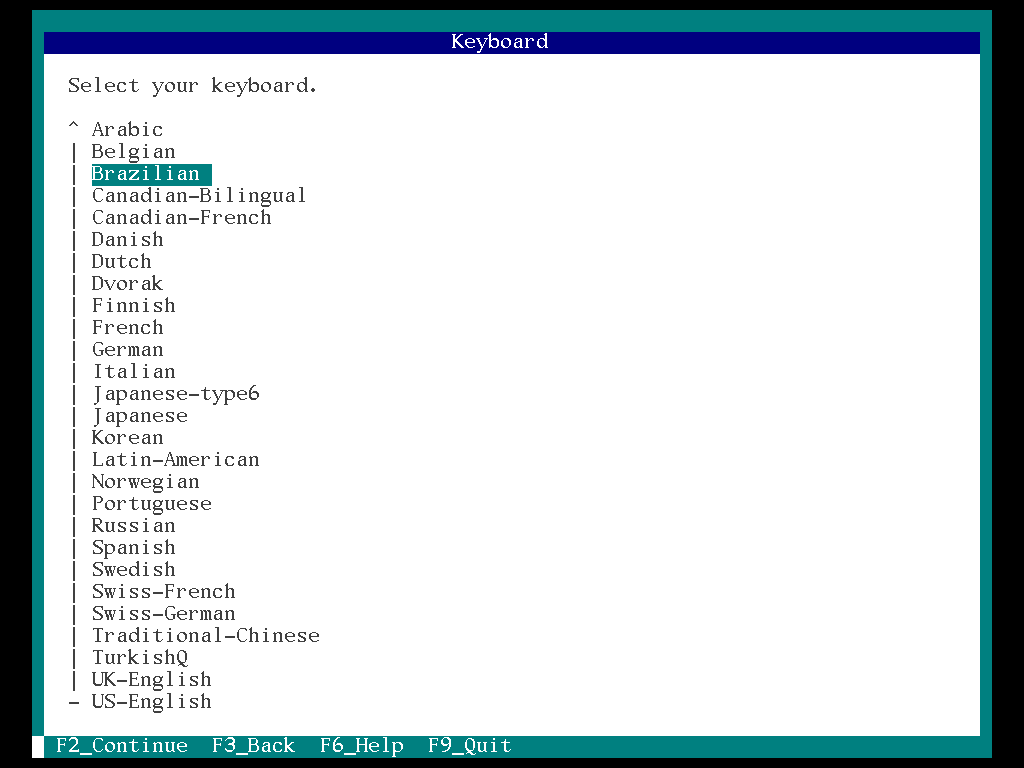The image size is (1024, 768).
Task: Choose the German keyboard layout
Action: click(x=127, y=349)
